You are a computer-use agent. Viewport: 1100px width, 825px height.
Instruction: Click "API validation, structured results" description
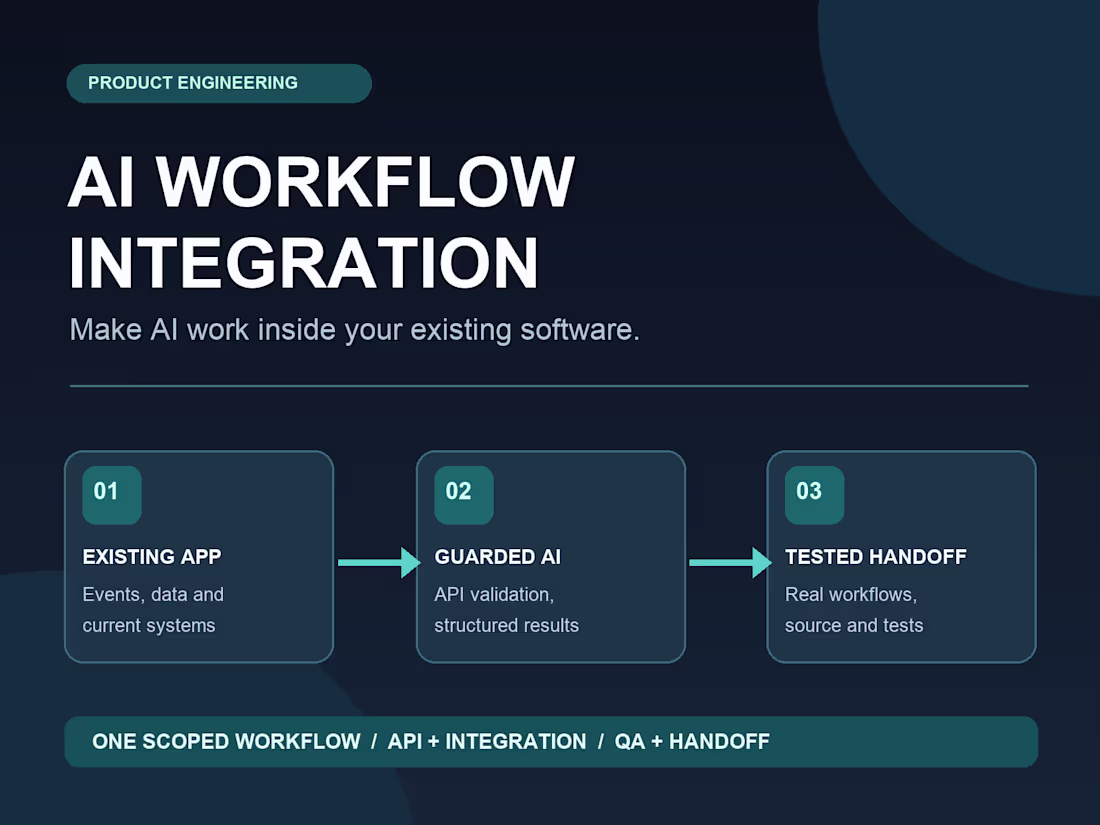[x=507, y=610]
